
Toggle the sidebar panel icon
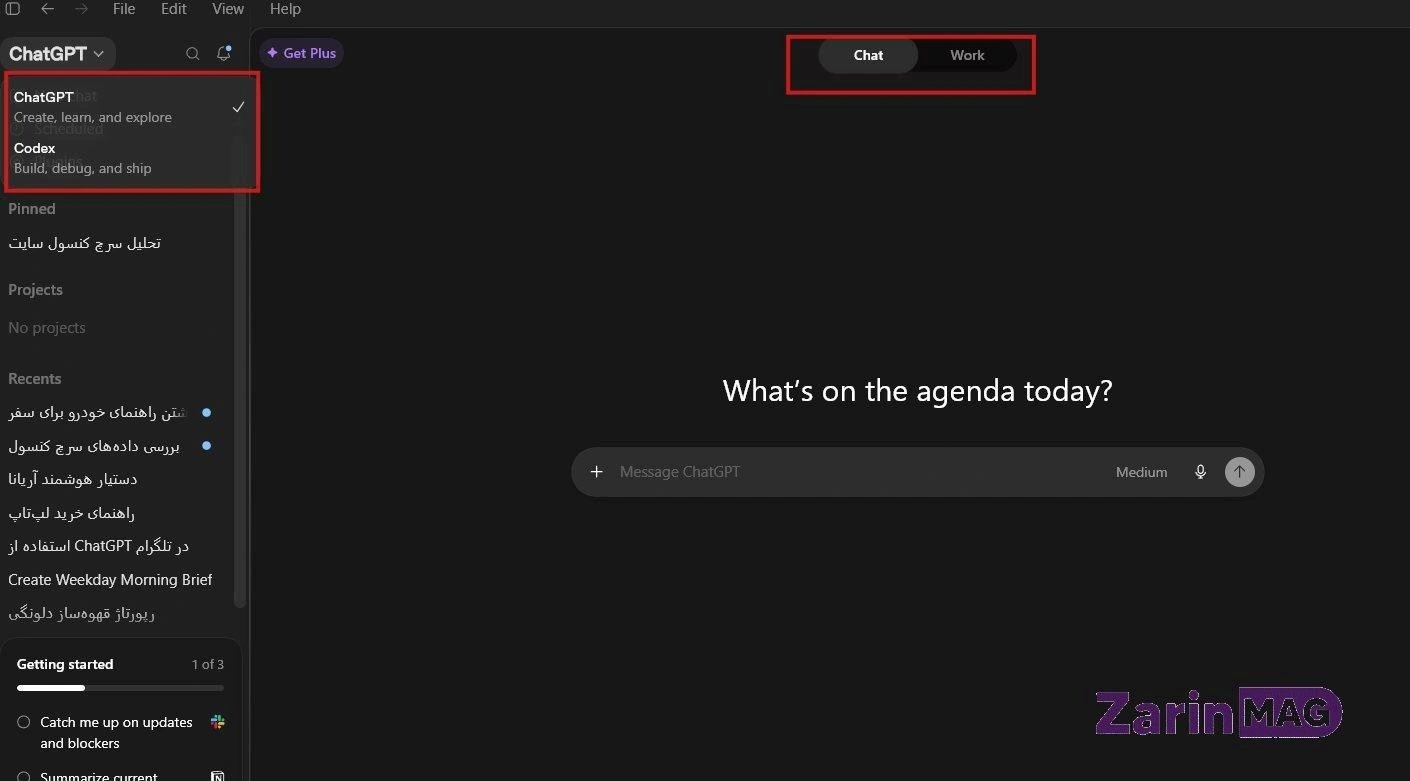(x=13, y=9)
